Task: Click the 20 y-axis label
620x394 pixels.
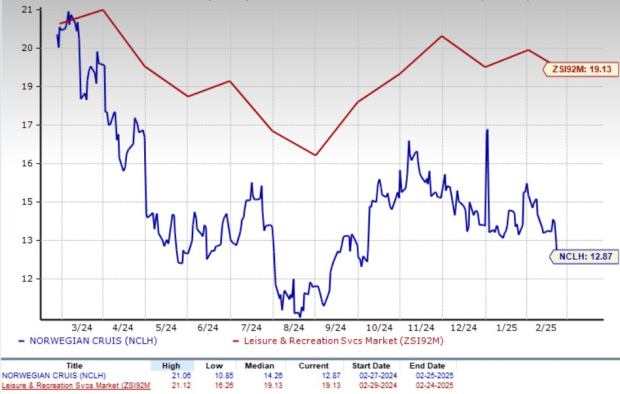Action: [26, 48]
